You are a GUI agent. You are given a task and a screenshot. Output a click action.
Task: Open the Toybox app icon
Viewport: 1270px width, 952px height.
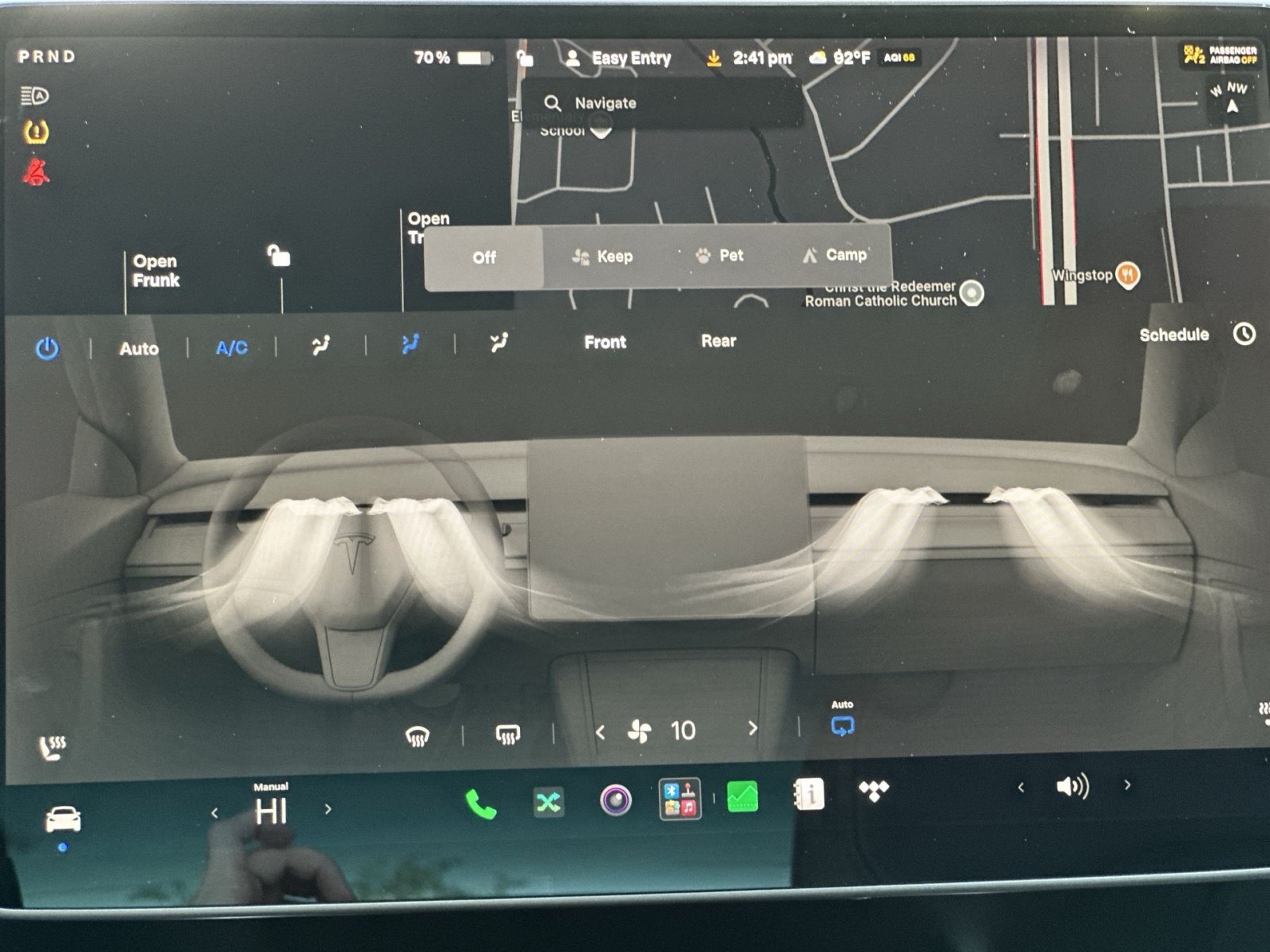[679, 798]
